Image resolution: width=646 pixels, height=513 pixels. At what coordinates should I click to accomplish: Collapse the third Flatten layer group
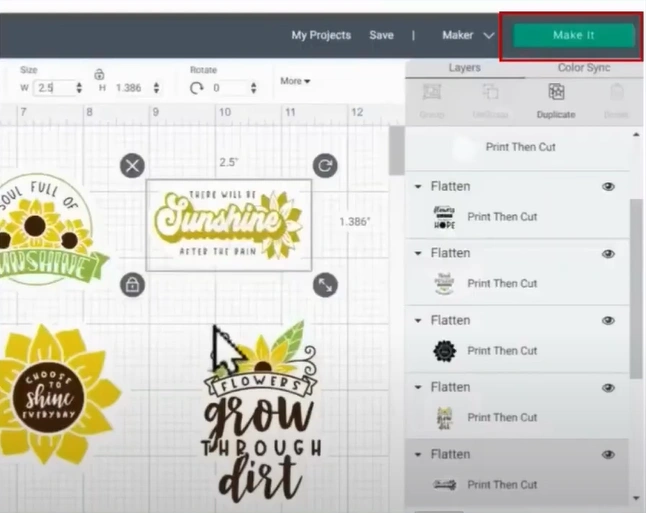418,321
